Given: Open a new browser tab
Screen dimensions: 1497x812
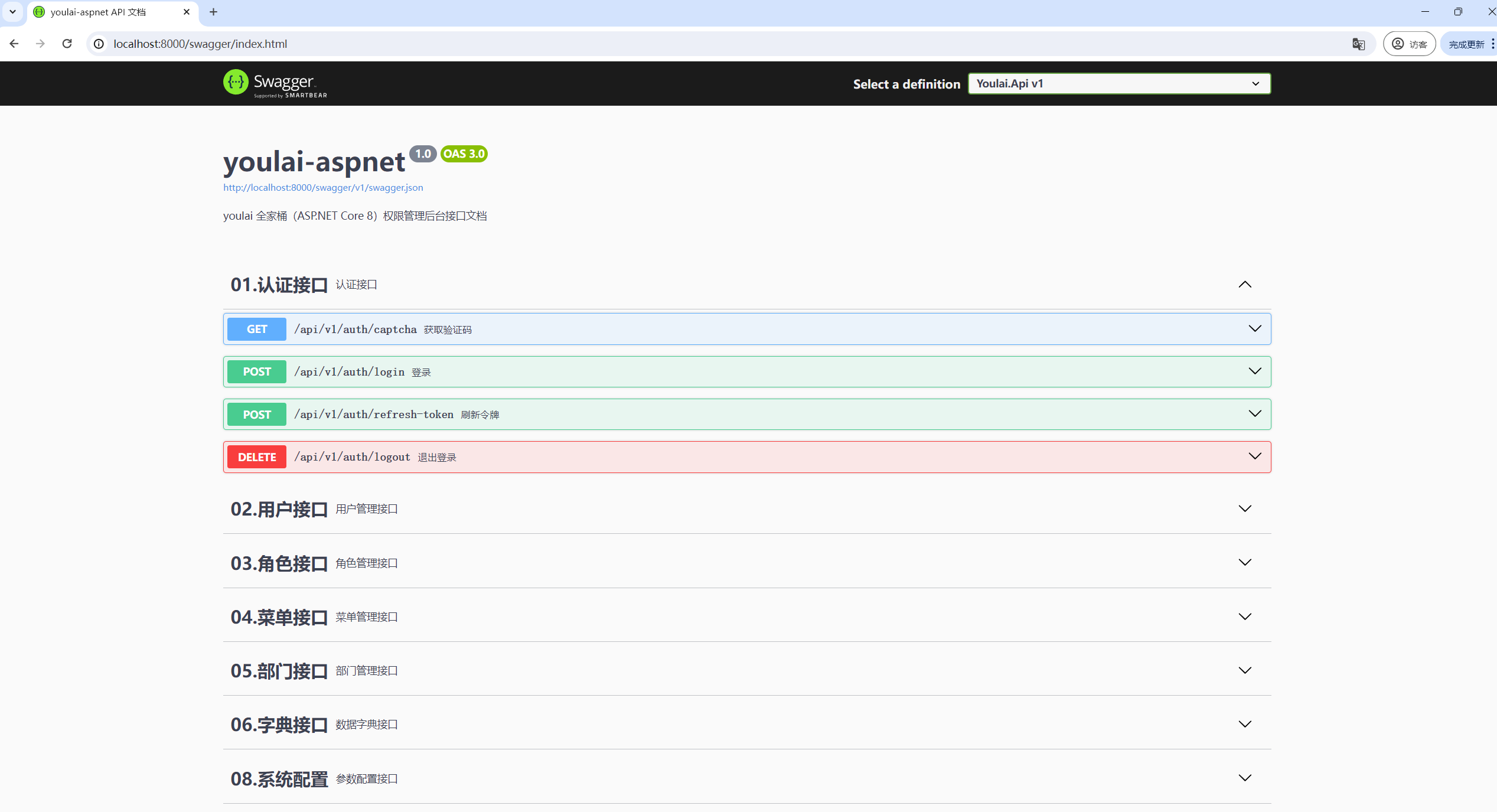Looking at the screenshot, I should [x=214, y=12].
